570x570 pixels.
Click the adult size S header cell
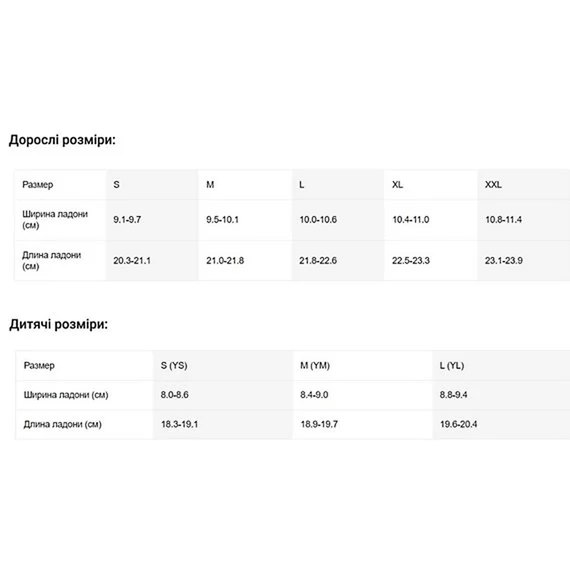[x=152, y=185]
